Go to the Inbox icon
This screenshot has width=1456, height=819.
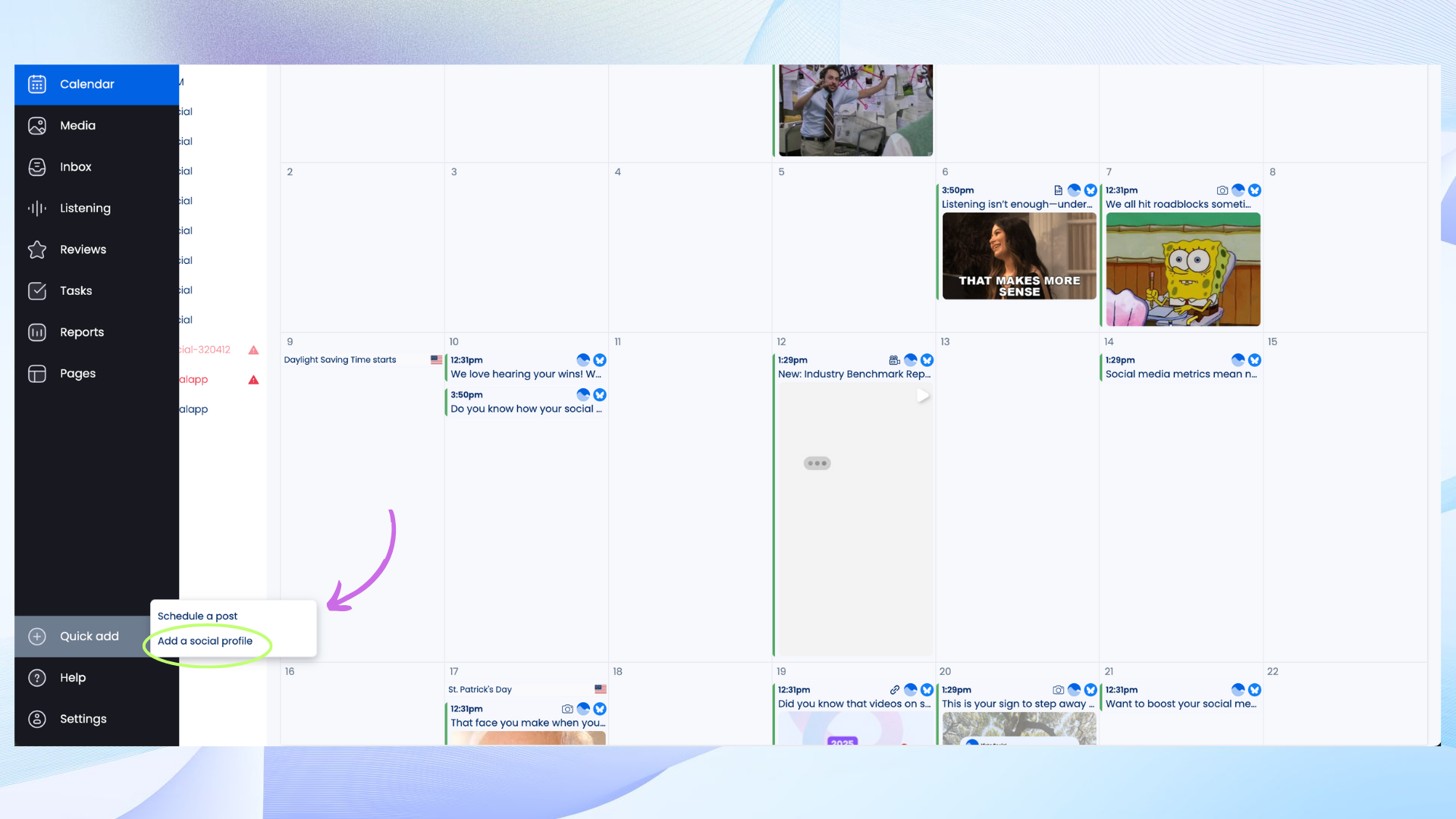tap(37, 167)
